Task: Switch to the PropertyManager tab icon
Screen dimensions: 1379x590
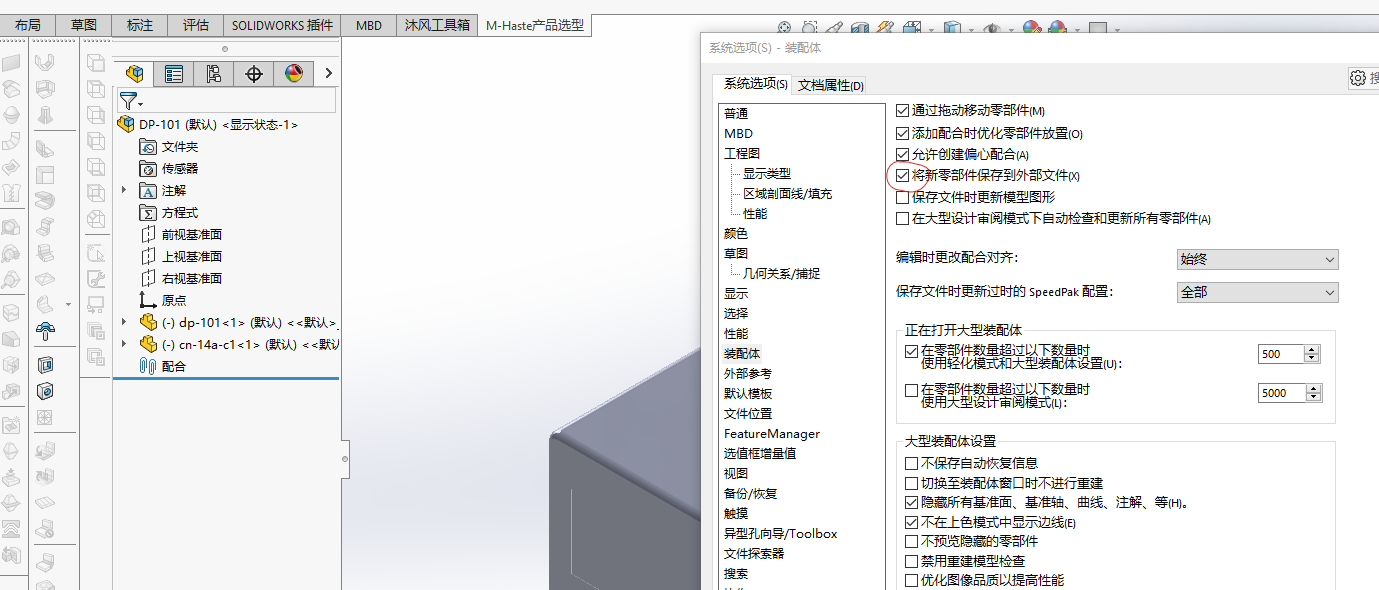Action: 174,73
